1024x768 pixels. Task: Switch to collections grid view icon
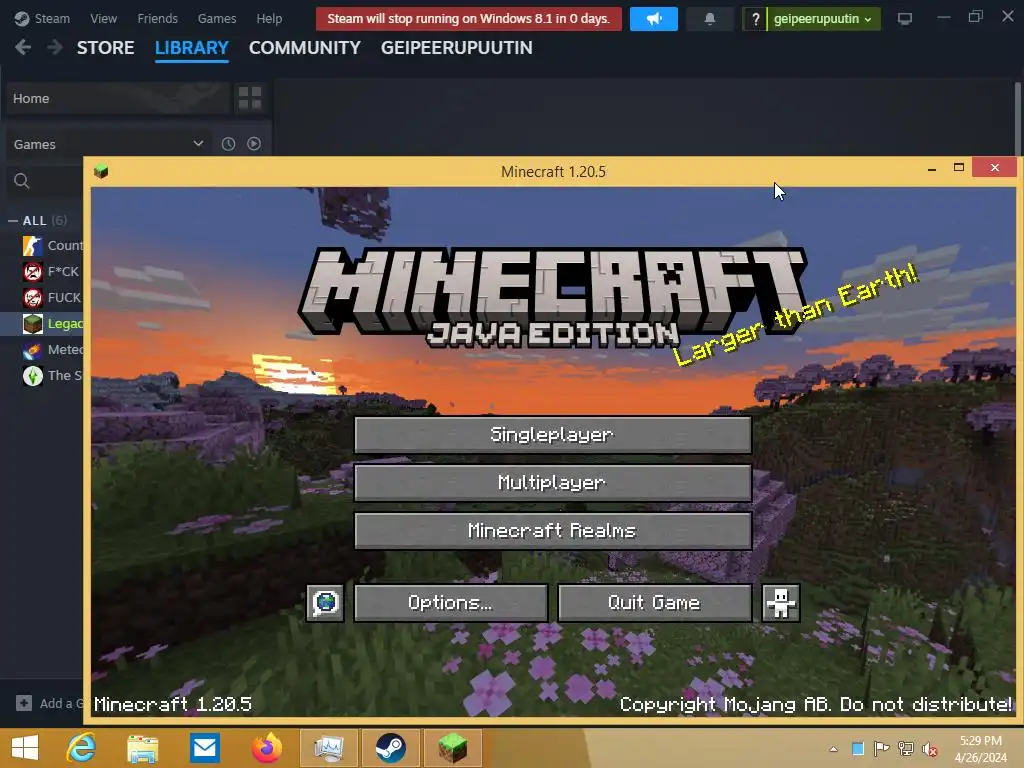(x=250, y=98)
